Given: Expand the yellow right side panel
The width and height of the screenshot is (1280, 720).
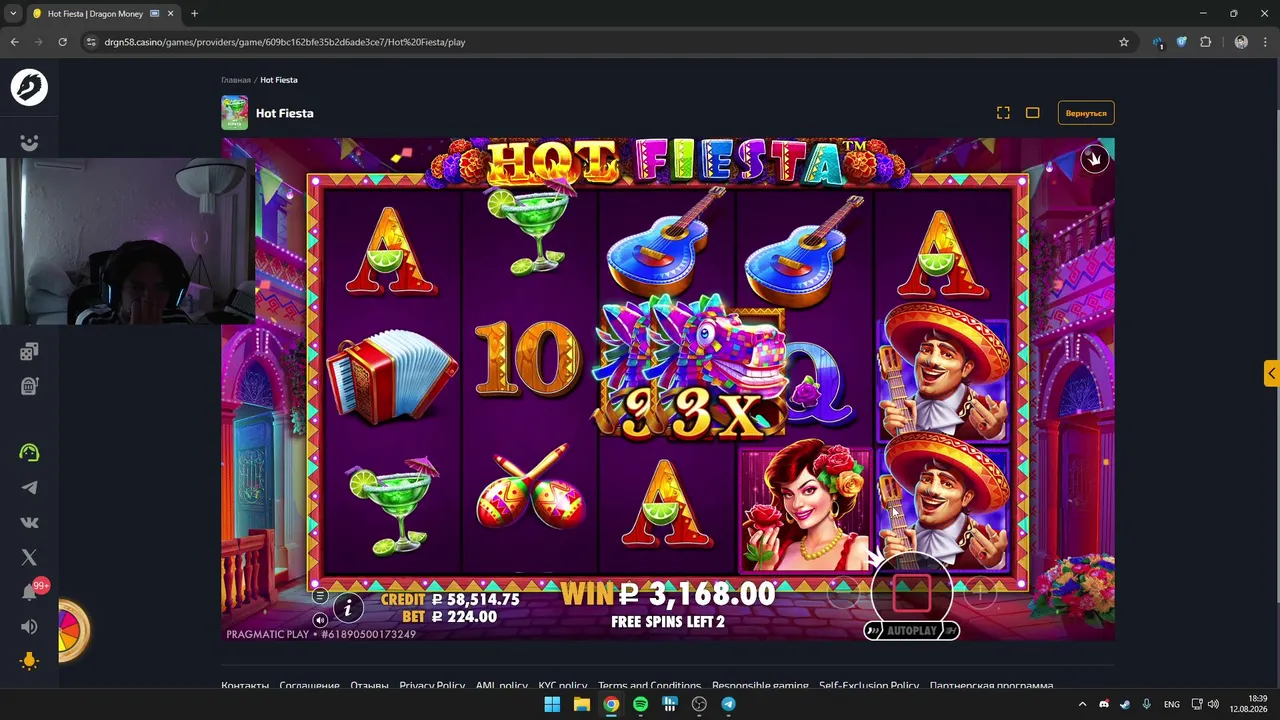Looking at the screenshot, I should 1271,373.
